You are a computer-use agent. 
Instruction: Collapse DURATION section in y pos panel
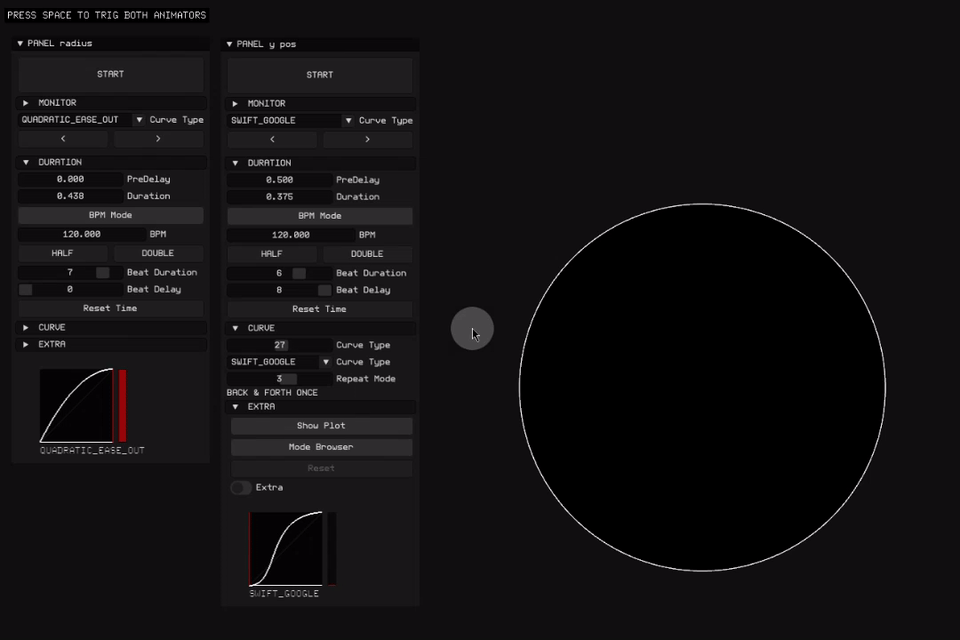(x=321, y=163)
